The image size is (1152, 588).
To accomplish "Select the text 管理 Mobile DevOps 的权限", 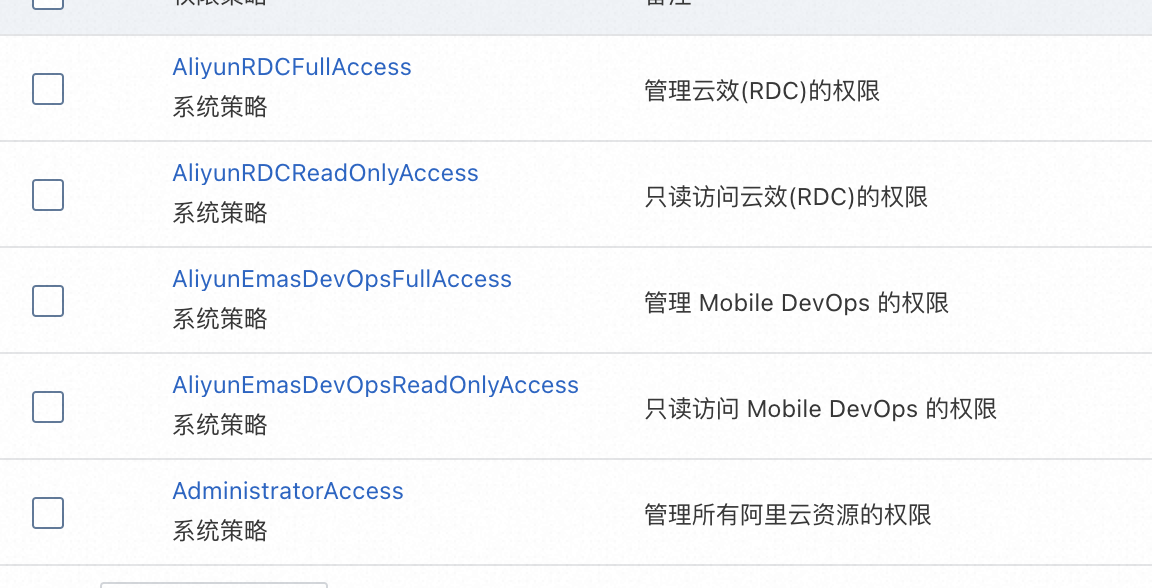I will tap(796, 303).
